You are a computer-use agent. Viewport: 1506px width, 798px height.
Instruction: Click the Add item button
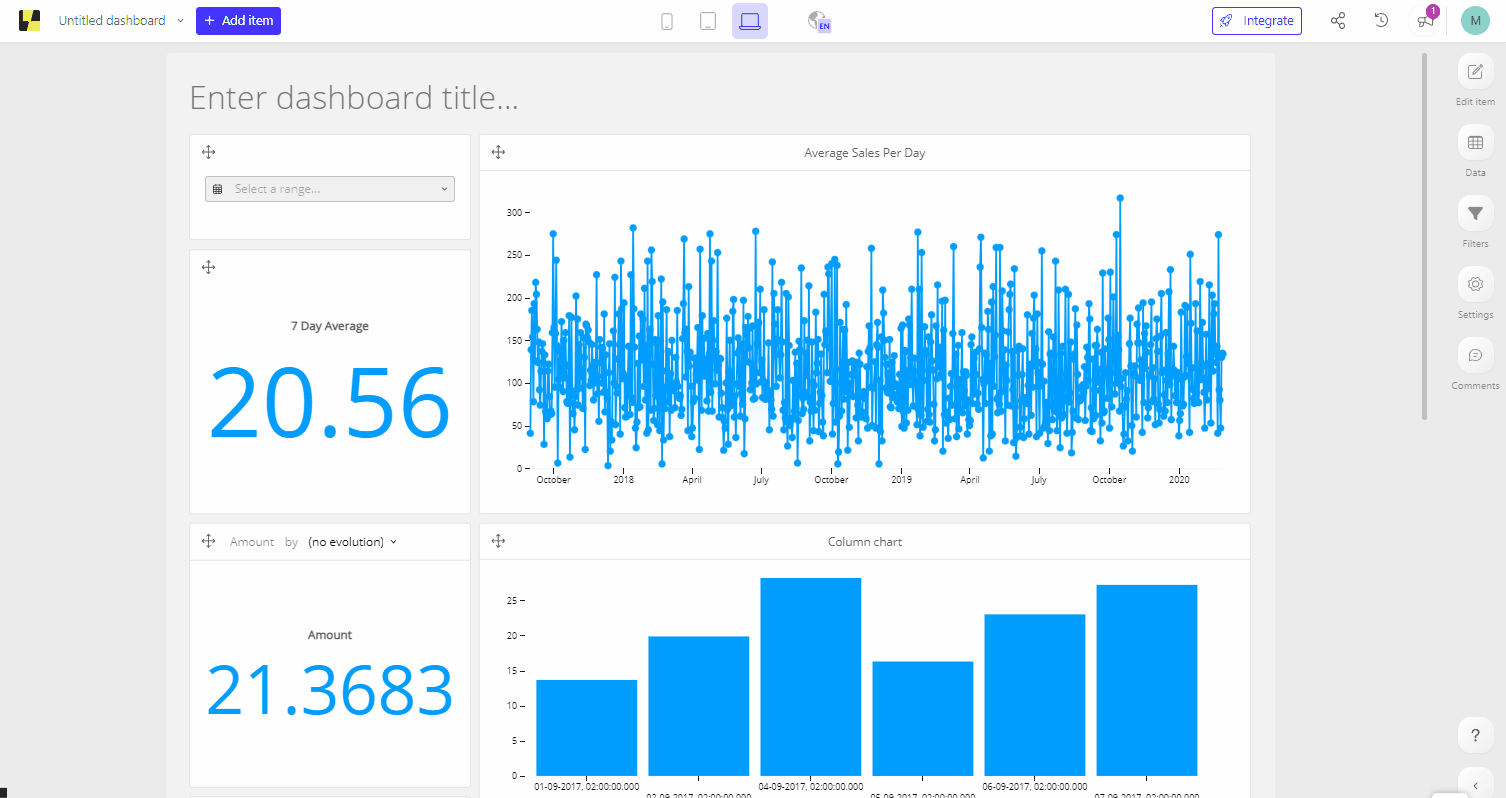[x=238, y=21]
